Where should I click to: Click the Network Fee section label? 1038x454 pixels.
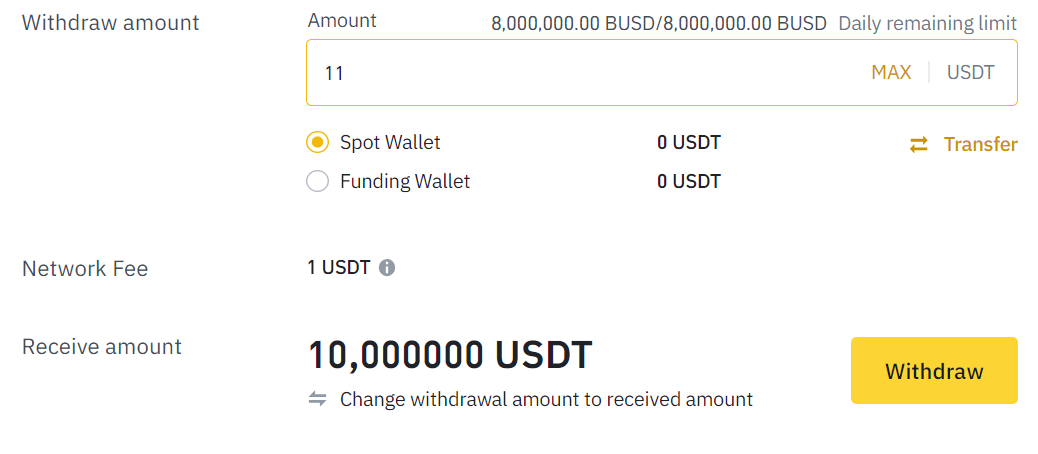click(x=85, y=268)
